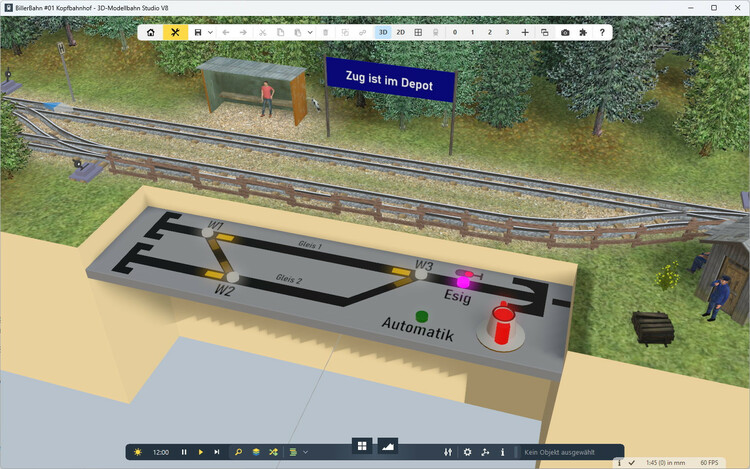The height and width of the screenshot is (469, 750).
Task: Select camera preset 1
Action: [473, 33]
